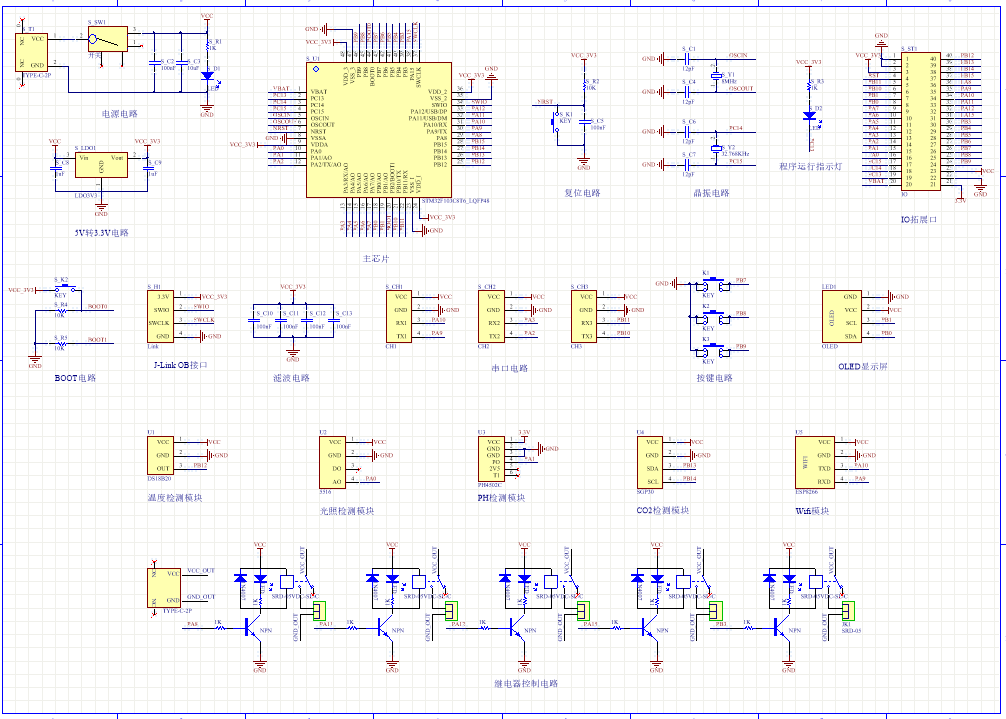Select the S_R1 1K resistor

point(207,44)
